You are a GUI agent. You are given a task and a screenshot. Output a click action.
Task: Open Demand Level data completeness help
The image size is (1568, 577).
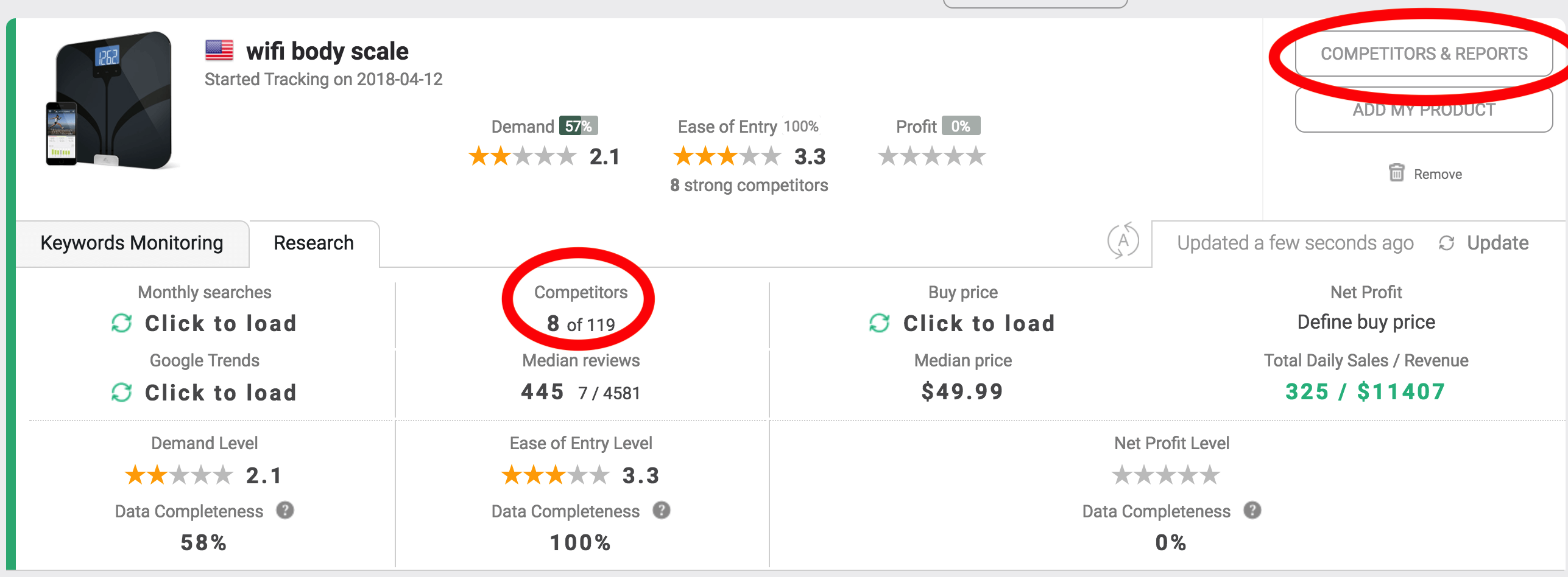tap(285, 510)
